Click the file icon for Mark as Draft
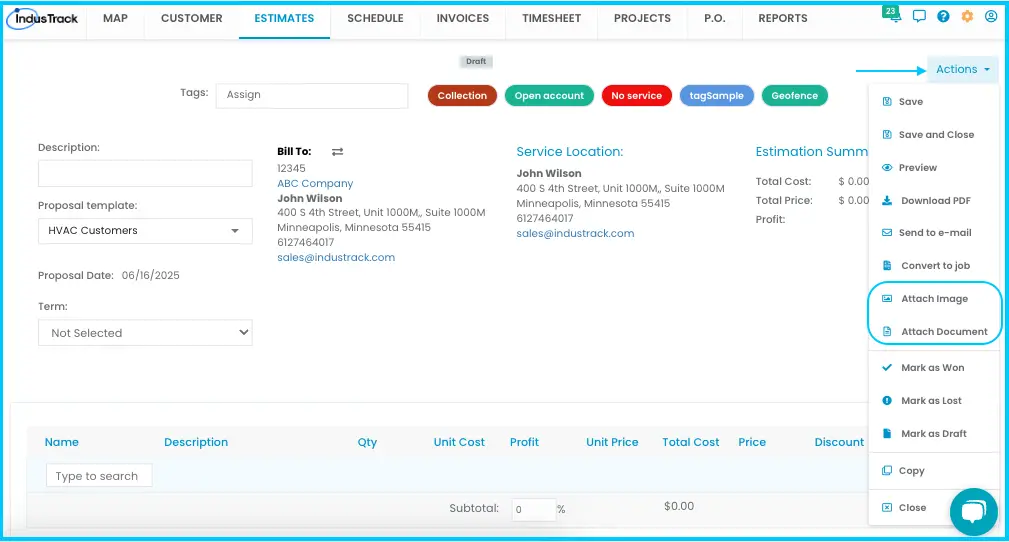The width and height of the screenshot is (1009, 542). (x=887, y=433)
